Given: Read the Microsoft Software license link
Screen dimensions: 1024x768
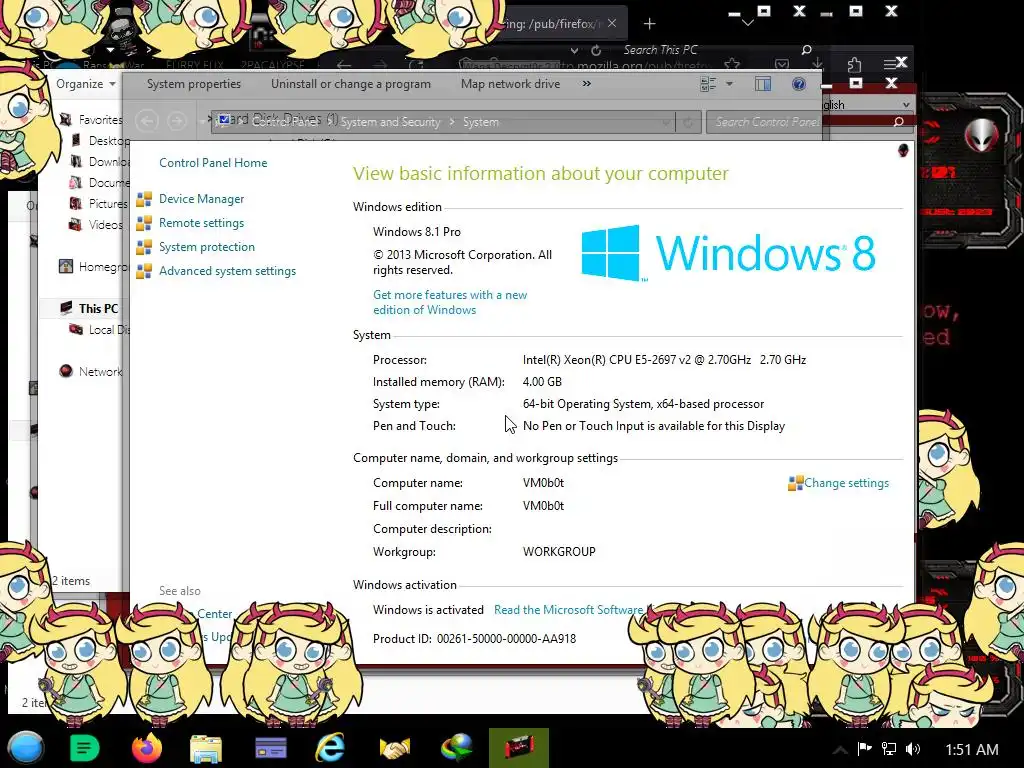Looking at the screenshot, I should (568, 609).
